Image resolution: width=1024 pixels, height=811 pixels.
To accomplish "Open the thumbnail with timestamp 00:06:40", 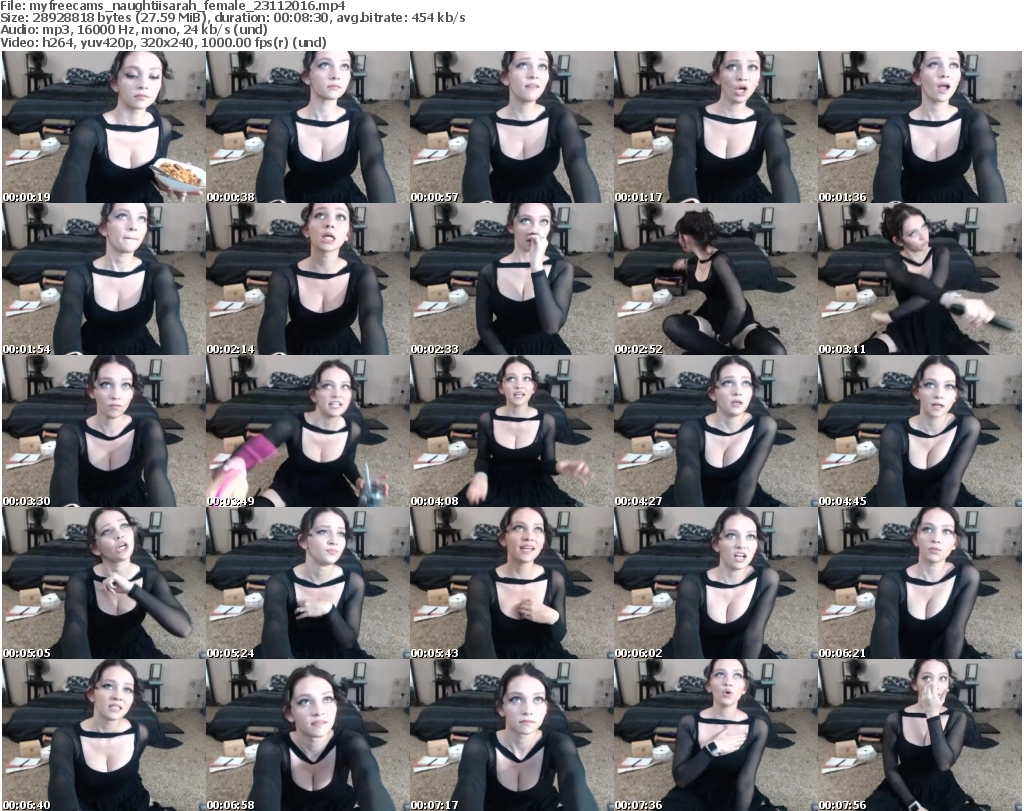I will [x=104, y=735].
